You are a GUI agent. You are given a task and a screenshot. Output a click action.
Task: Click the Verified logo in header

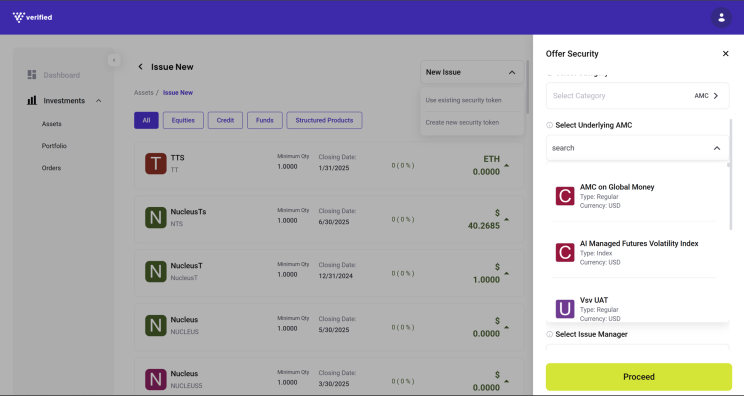point(32,18)
